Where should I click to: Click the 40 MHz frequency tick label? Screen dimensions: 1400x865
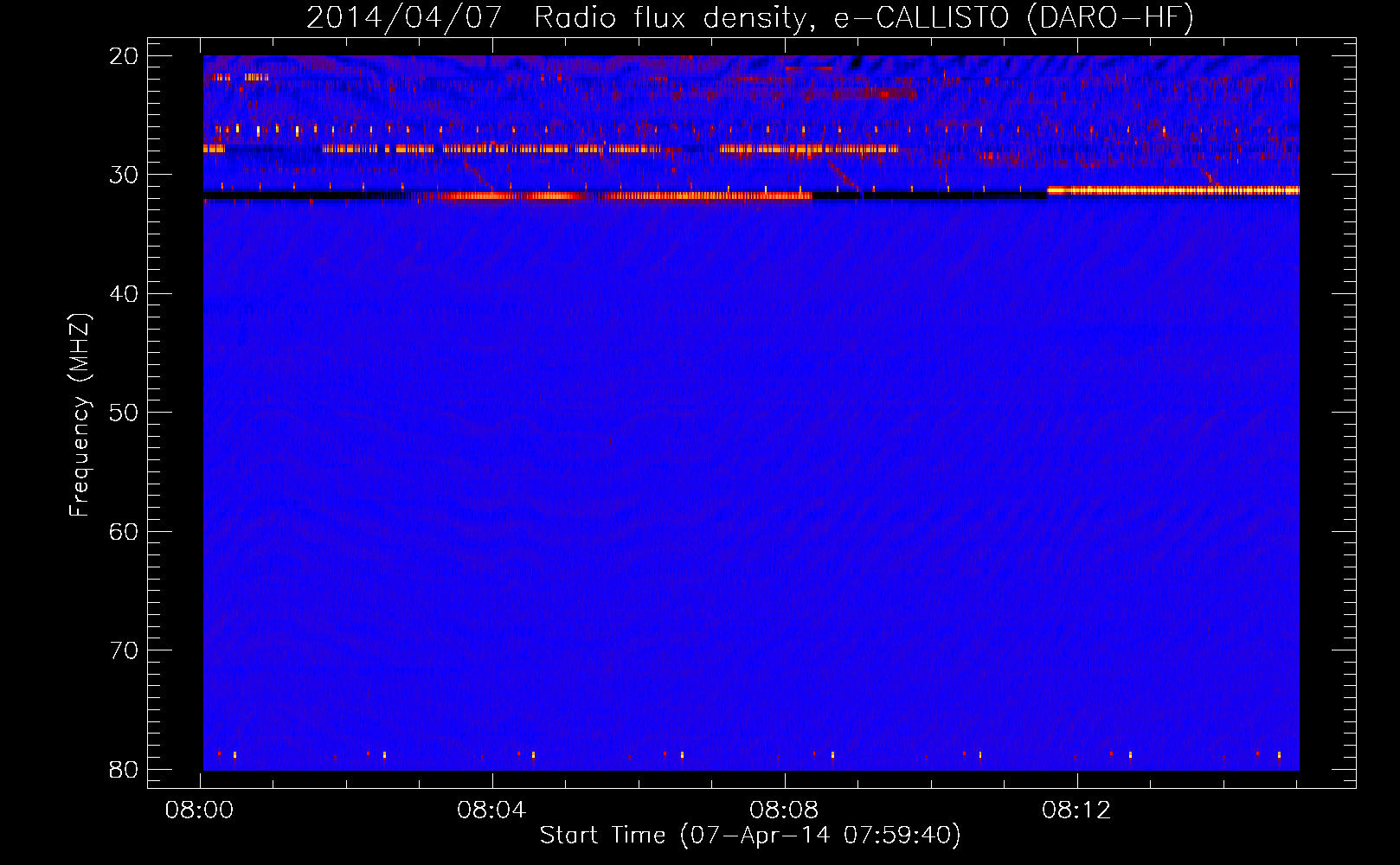tap(124, 294)
